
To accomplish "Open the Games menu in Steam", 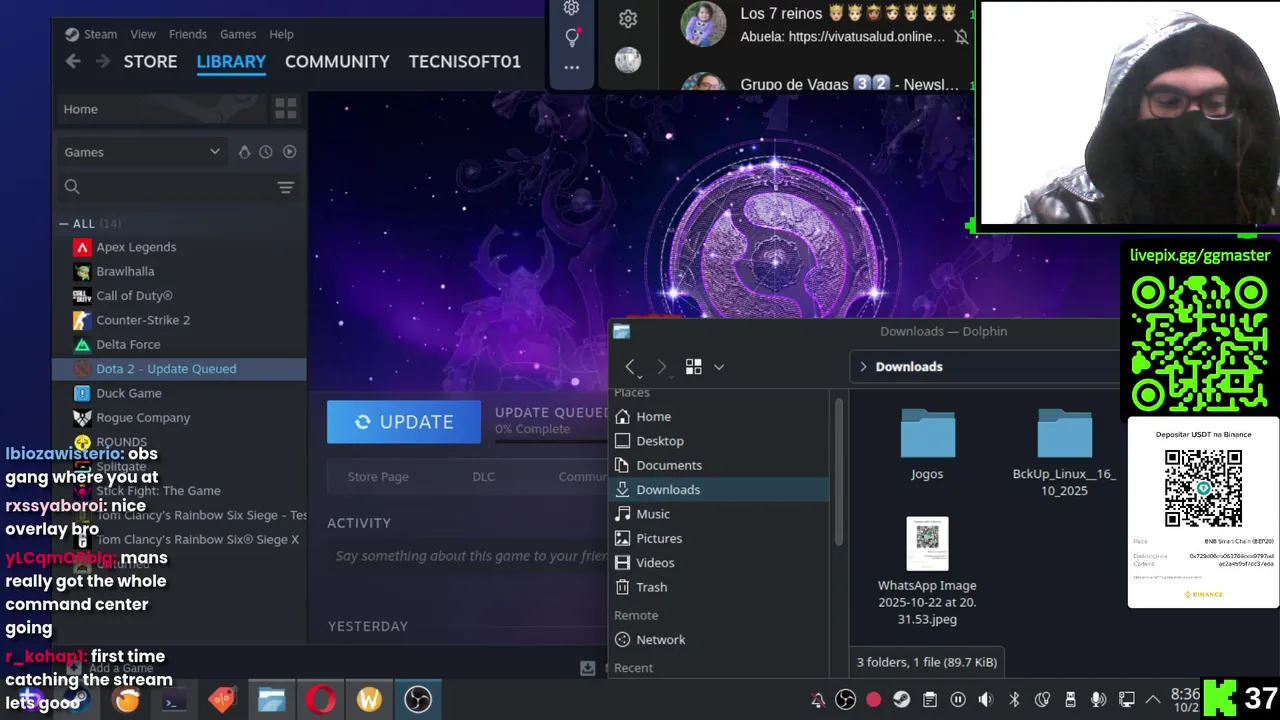I will 238,34.
